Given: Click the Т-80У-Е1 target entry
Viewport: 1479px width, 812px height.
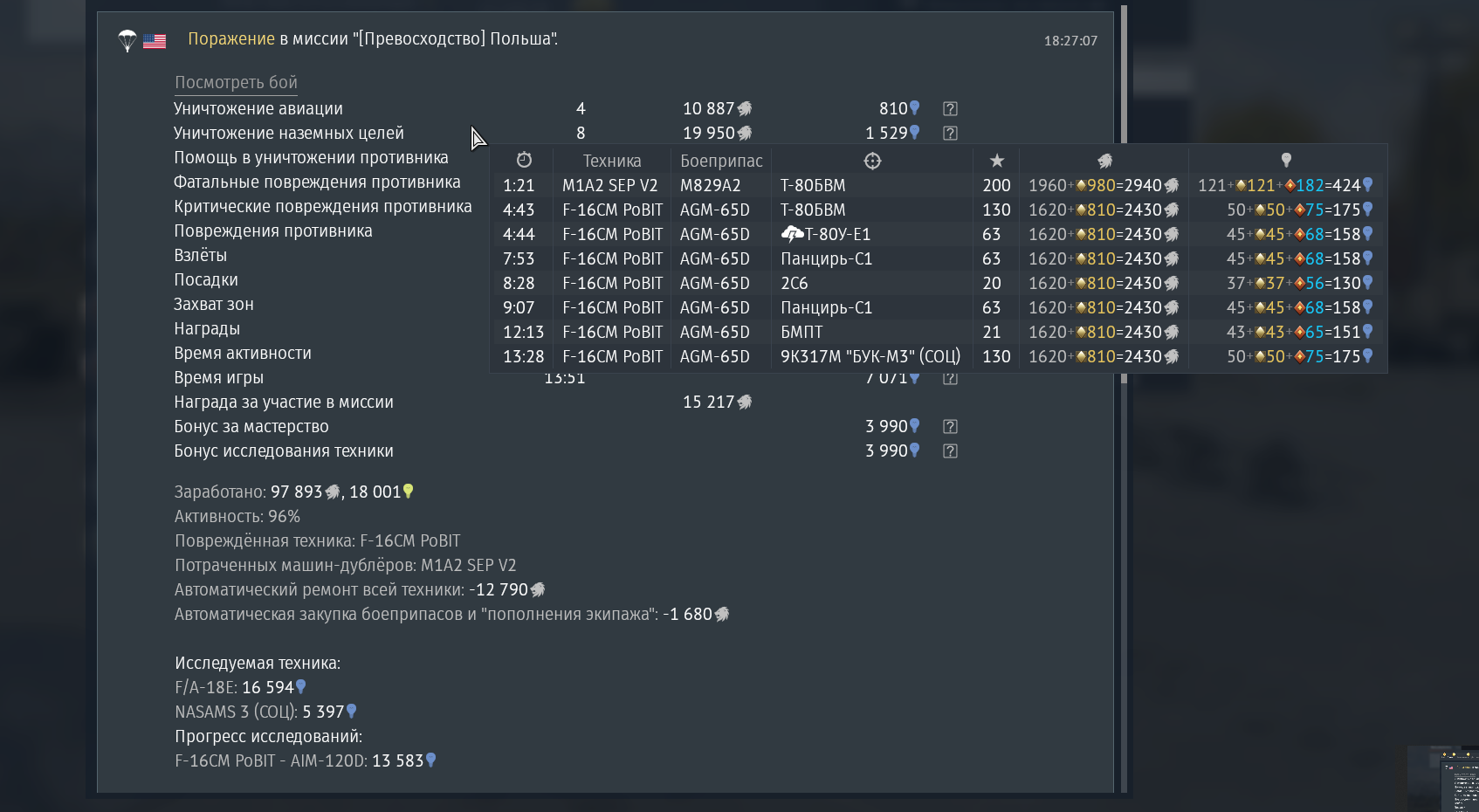Looking at the screenshot, I should pos(838,235).
